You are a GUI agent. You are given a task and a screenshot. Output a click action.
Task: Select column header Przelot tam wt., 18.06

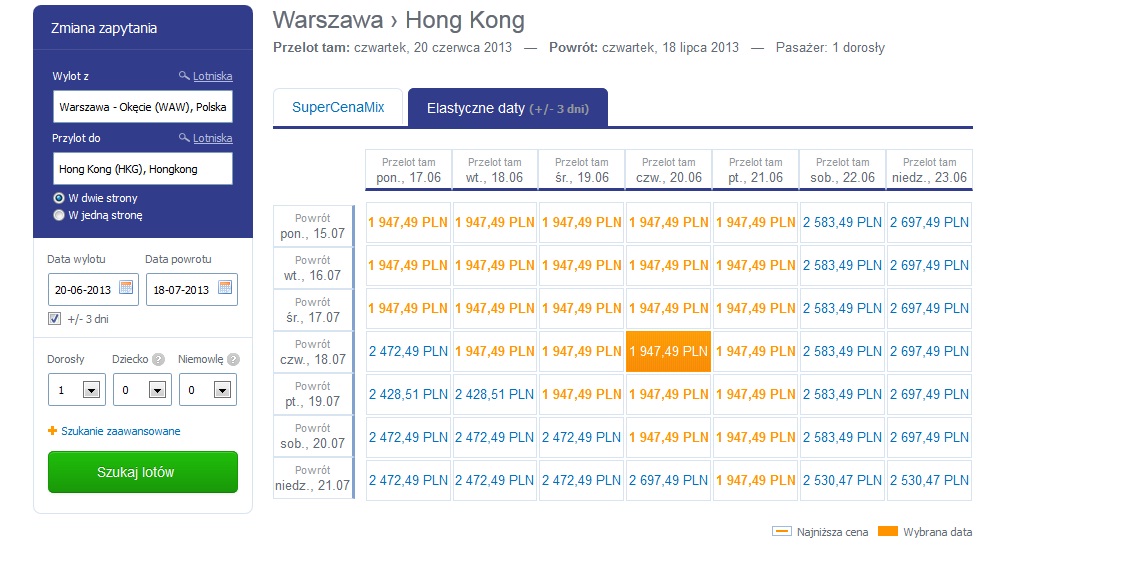[495, 170]
